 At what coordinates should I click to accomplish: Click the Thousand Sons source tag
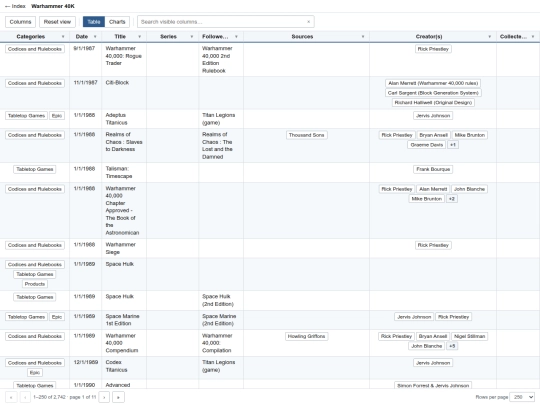pos(307,135)
